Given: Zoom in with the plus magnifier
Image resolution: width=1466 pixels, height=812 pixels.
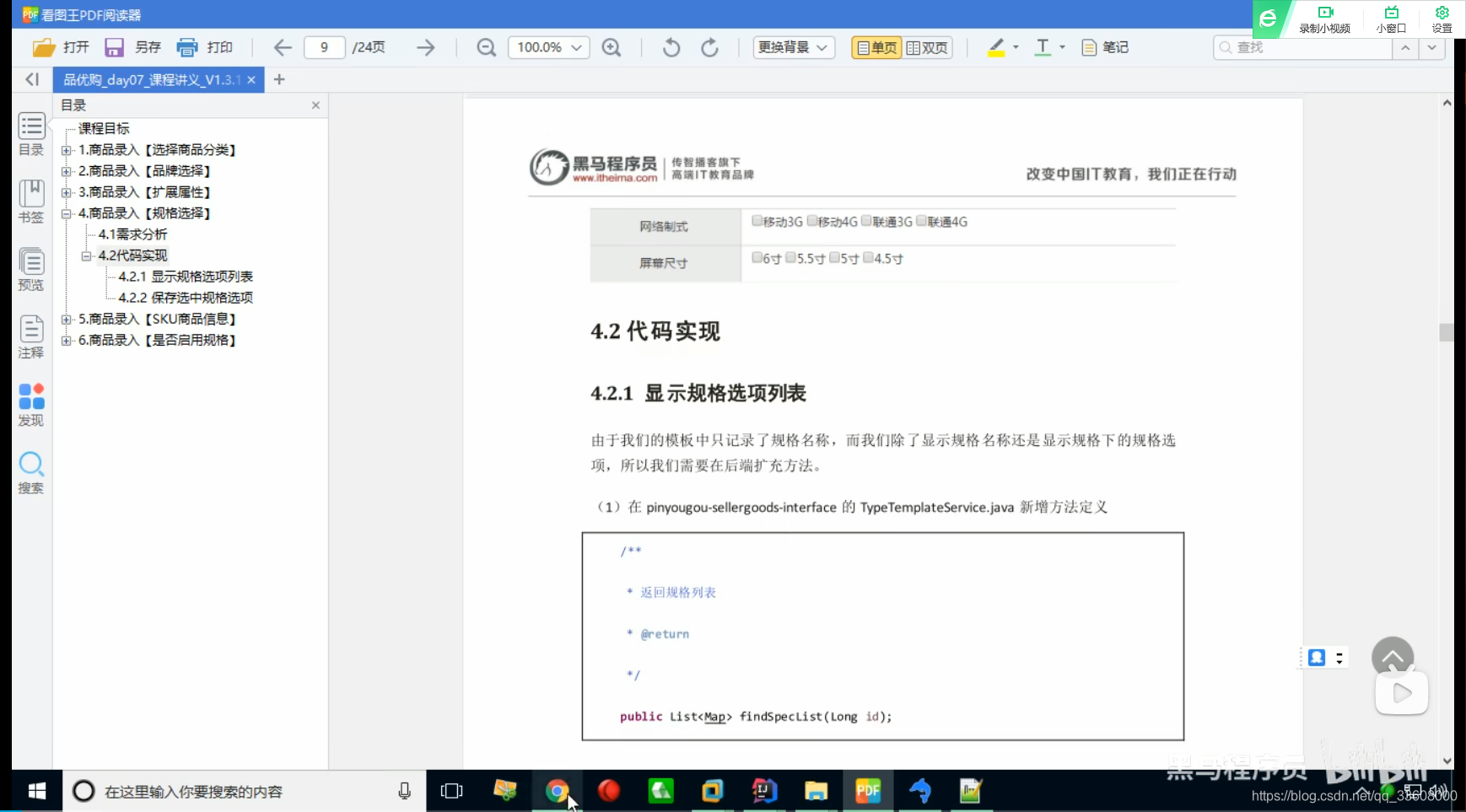Looking at the screenshot, I should tap(612, 47).
